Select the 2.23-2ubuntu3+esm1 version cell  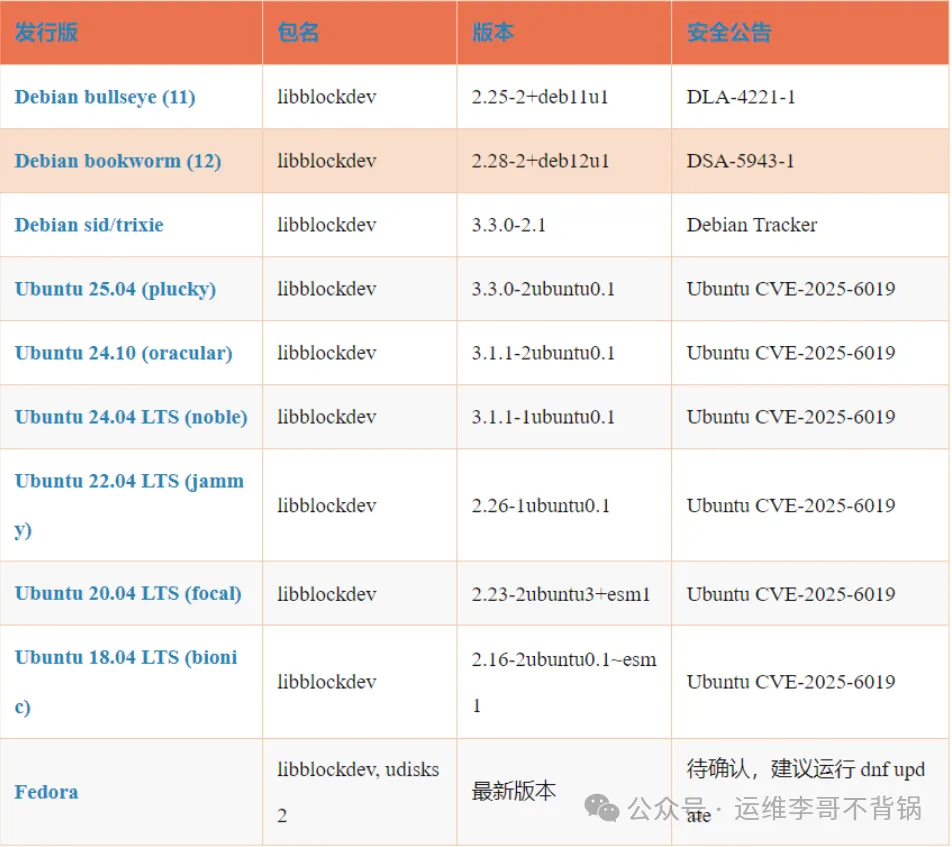click(x=561, y=594)
